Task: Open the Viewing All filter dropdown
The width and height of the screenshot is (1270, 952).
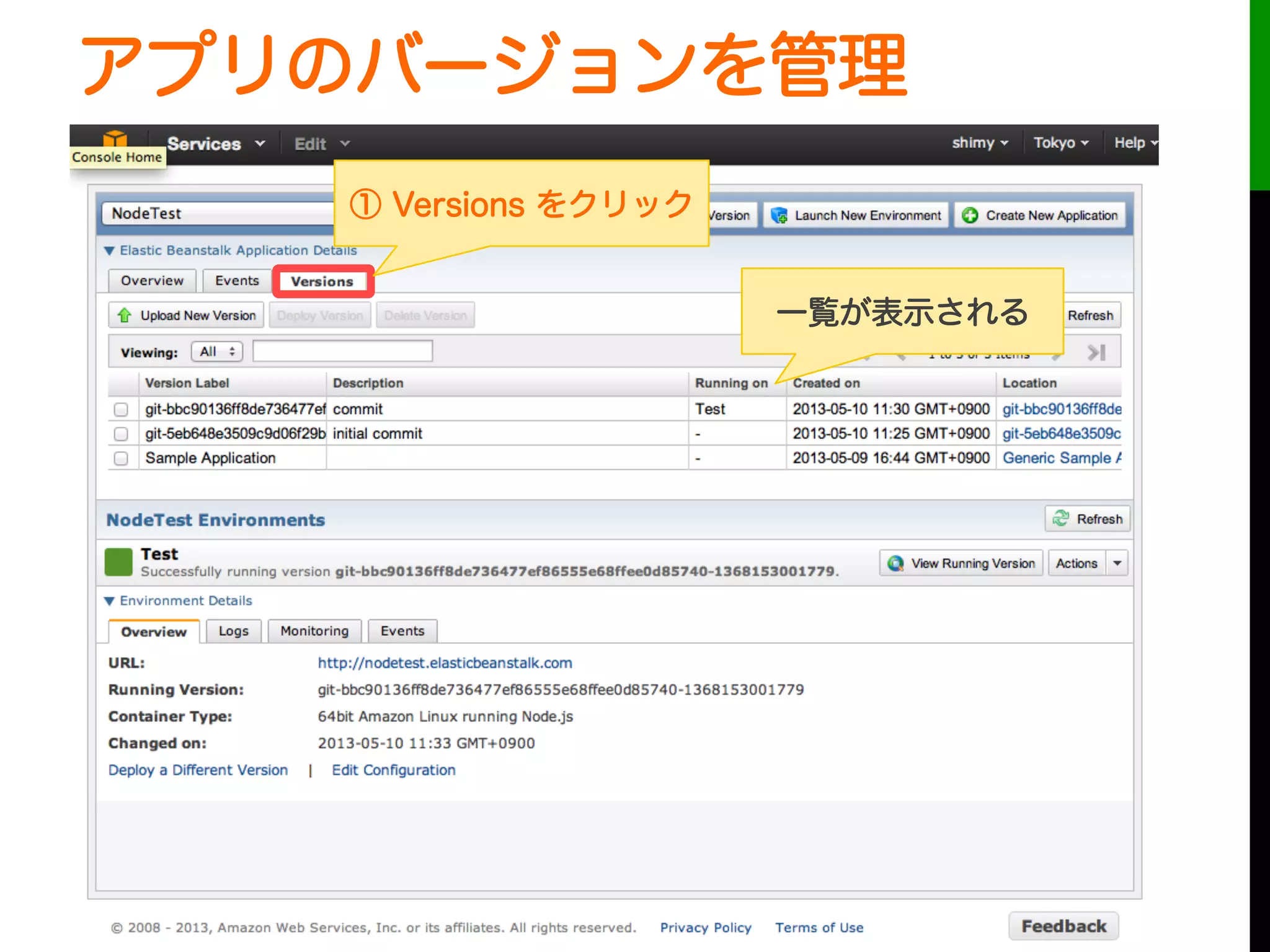Action: coord(217,351)
